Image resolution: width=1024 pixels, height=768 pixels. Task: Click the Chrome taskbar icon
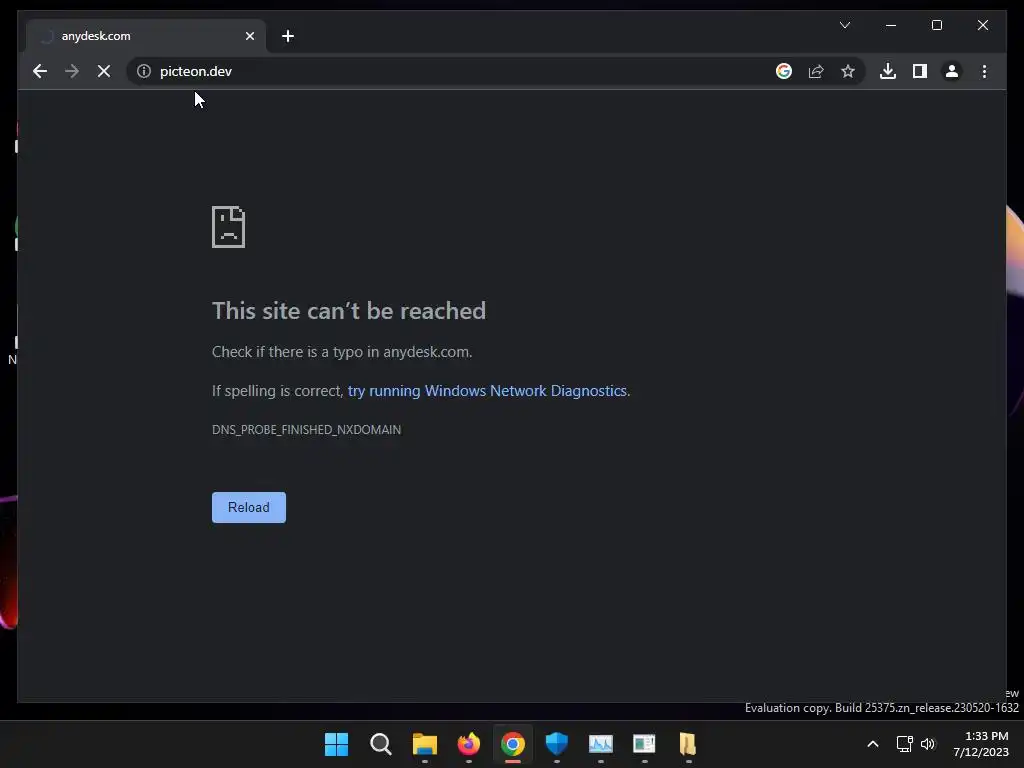point(513,744)
